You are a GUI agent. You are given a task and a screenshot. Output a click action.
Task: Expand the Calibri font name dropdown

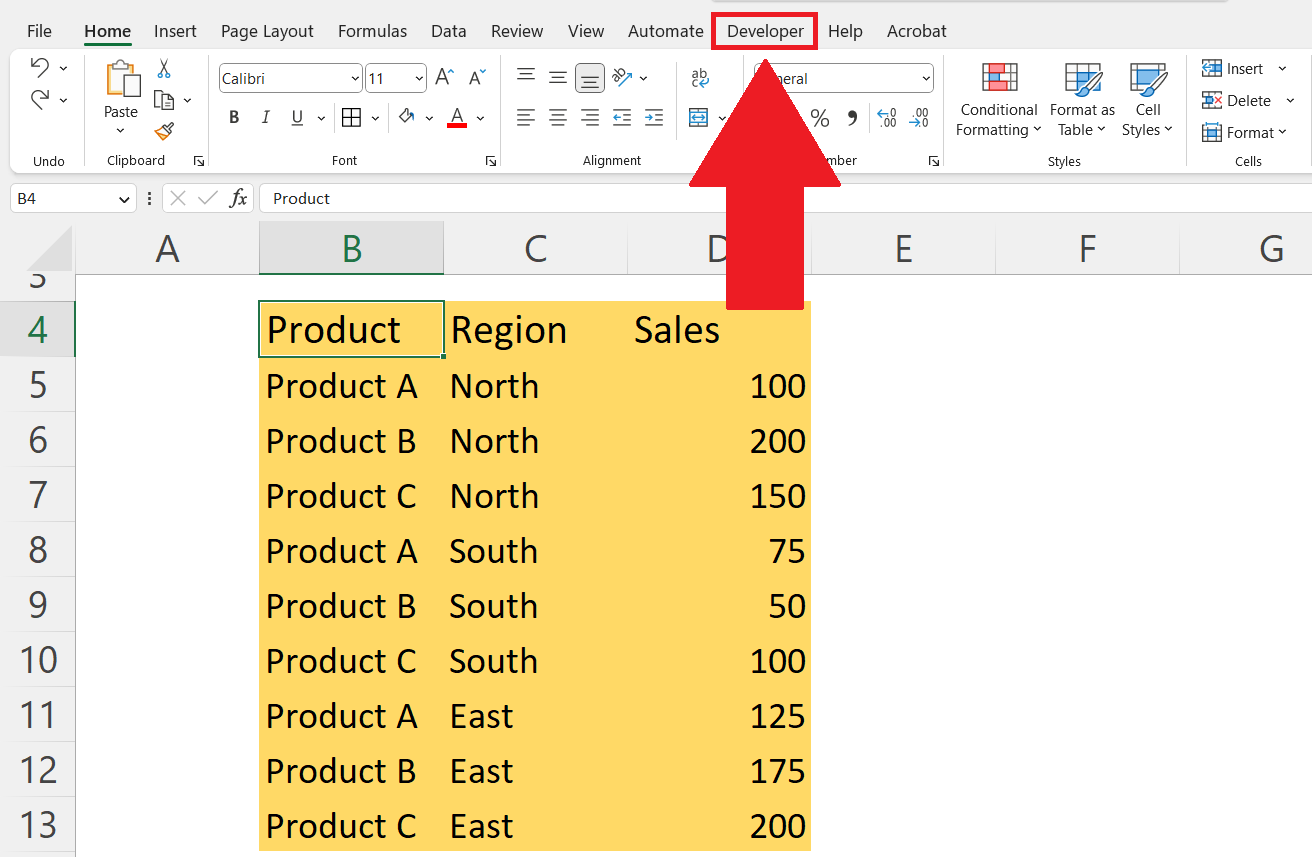355,78
